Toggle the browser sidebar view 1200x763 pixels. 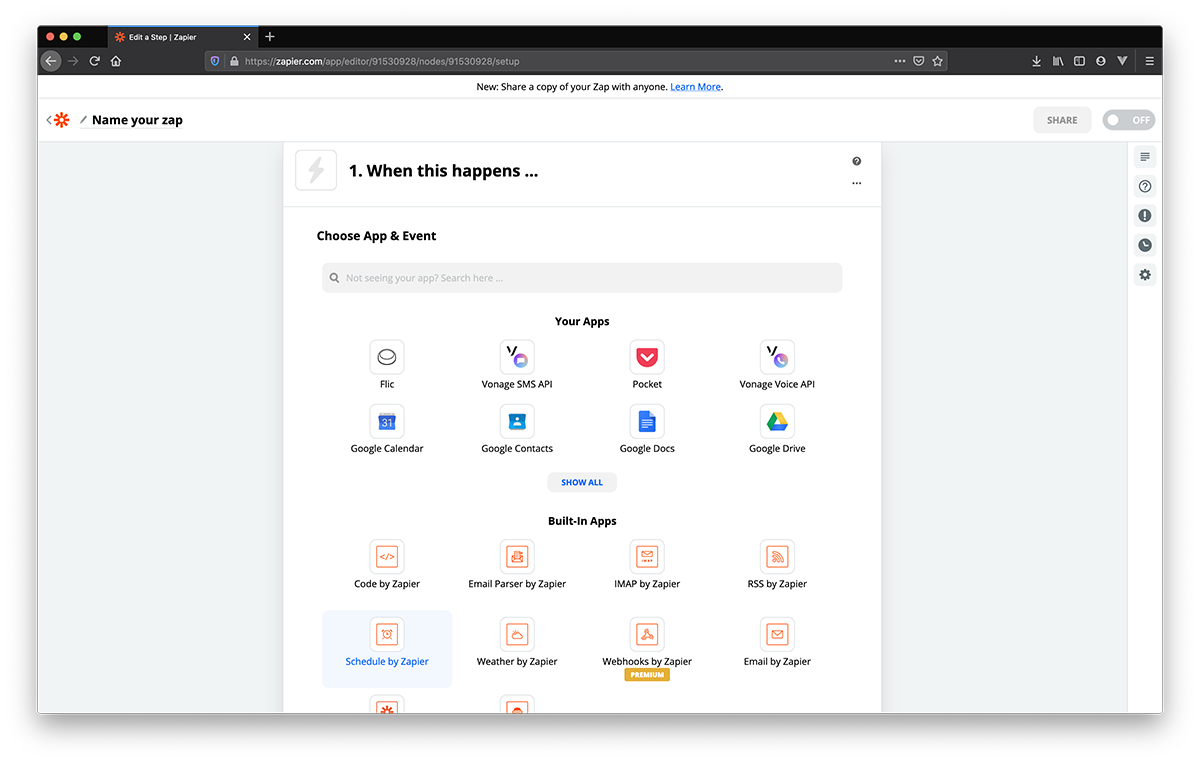coord(1079,61)
